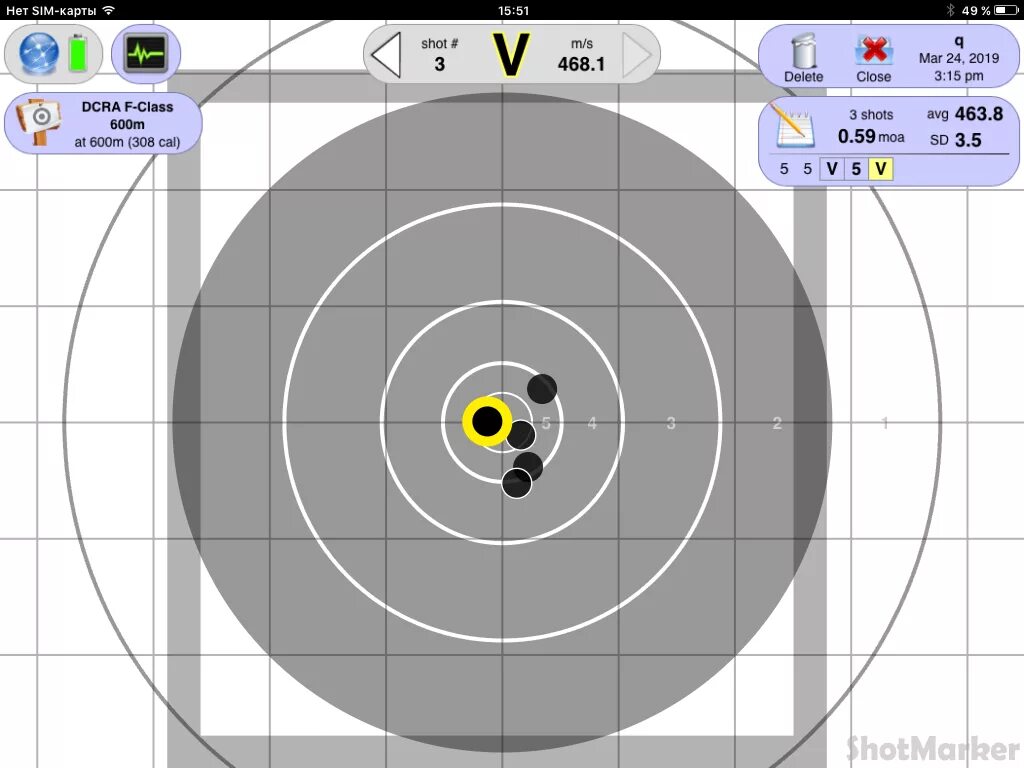Select the highlighted yellow V score

pyautogui.click(x=880, y=169)
